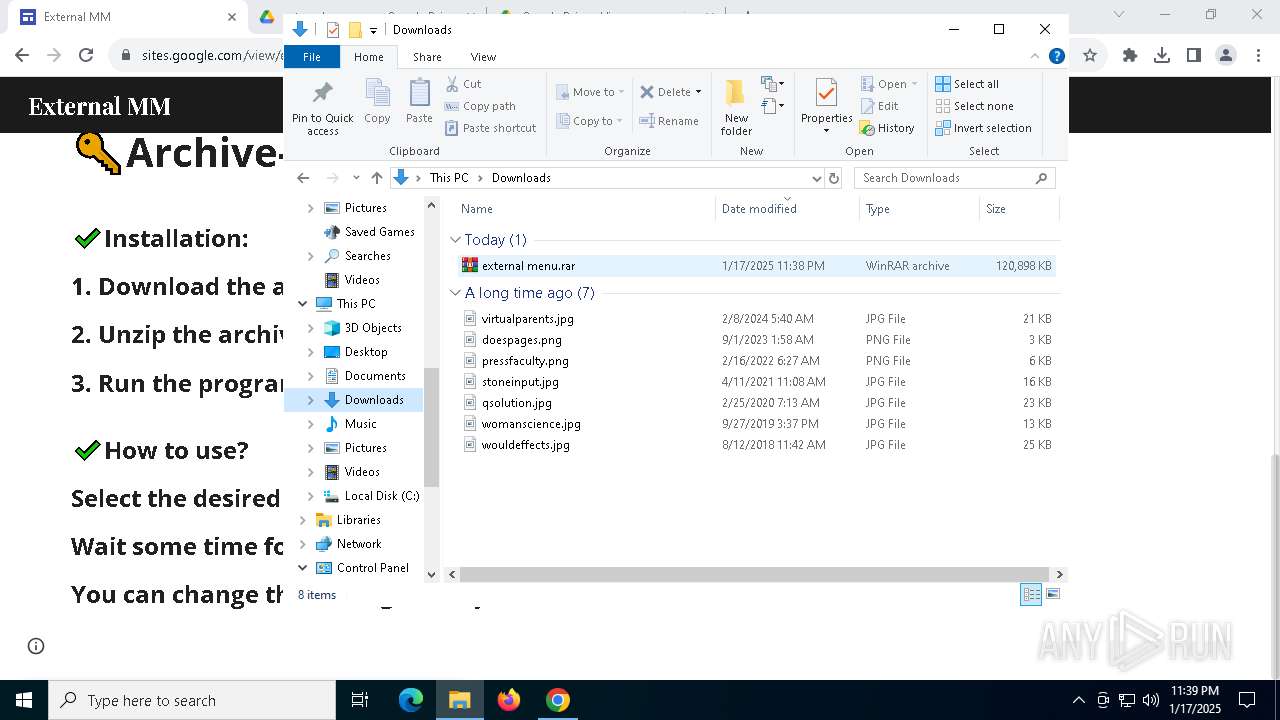The image size is (1280, 720).
Task: Click the horizontal scrollbar in file list
Action: coord(755,574)
